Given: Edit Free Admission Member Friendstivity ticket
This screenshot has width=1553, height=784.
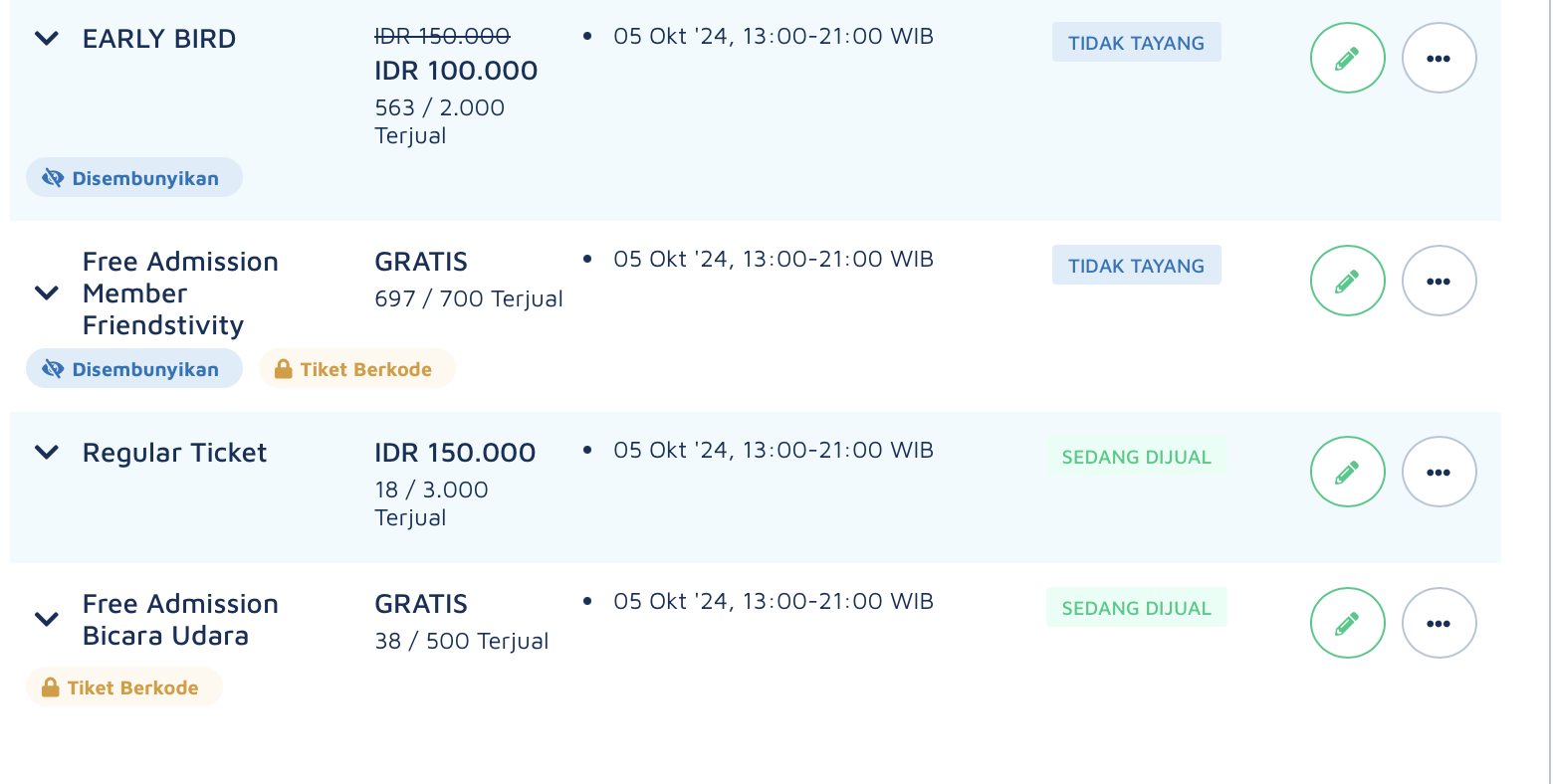Looking at the screenshot, I should (x=1347, y=281).
